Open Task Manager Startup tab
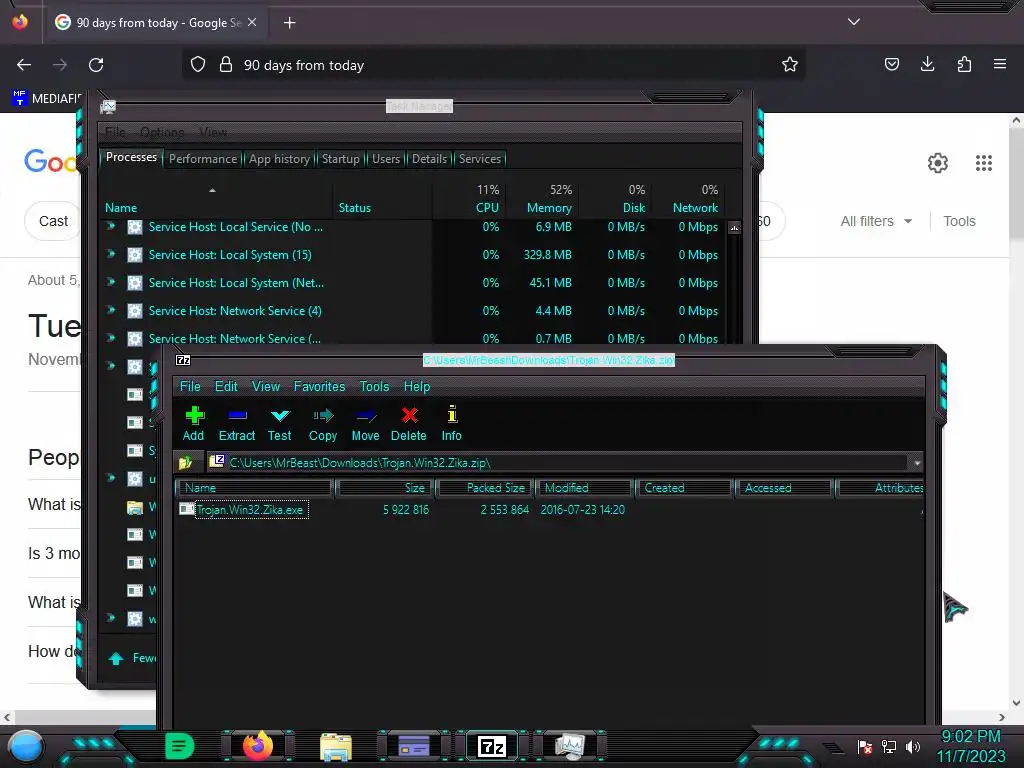The height and width of the screenshot is (768, 1024). (x=340, y=159)
